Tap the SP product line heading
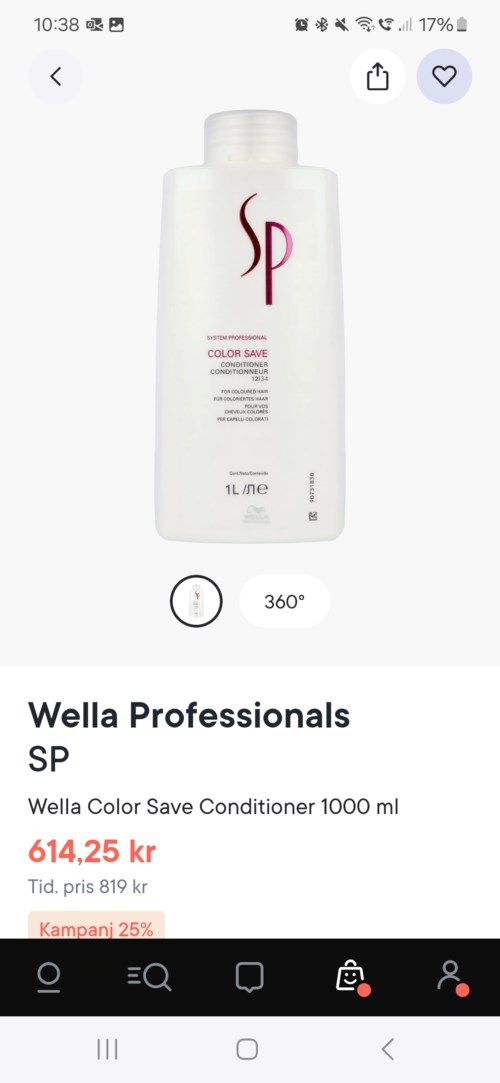The image size is (500, 1083). click(x=48, y=759)
